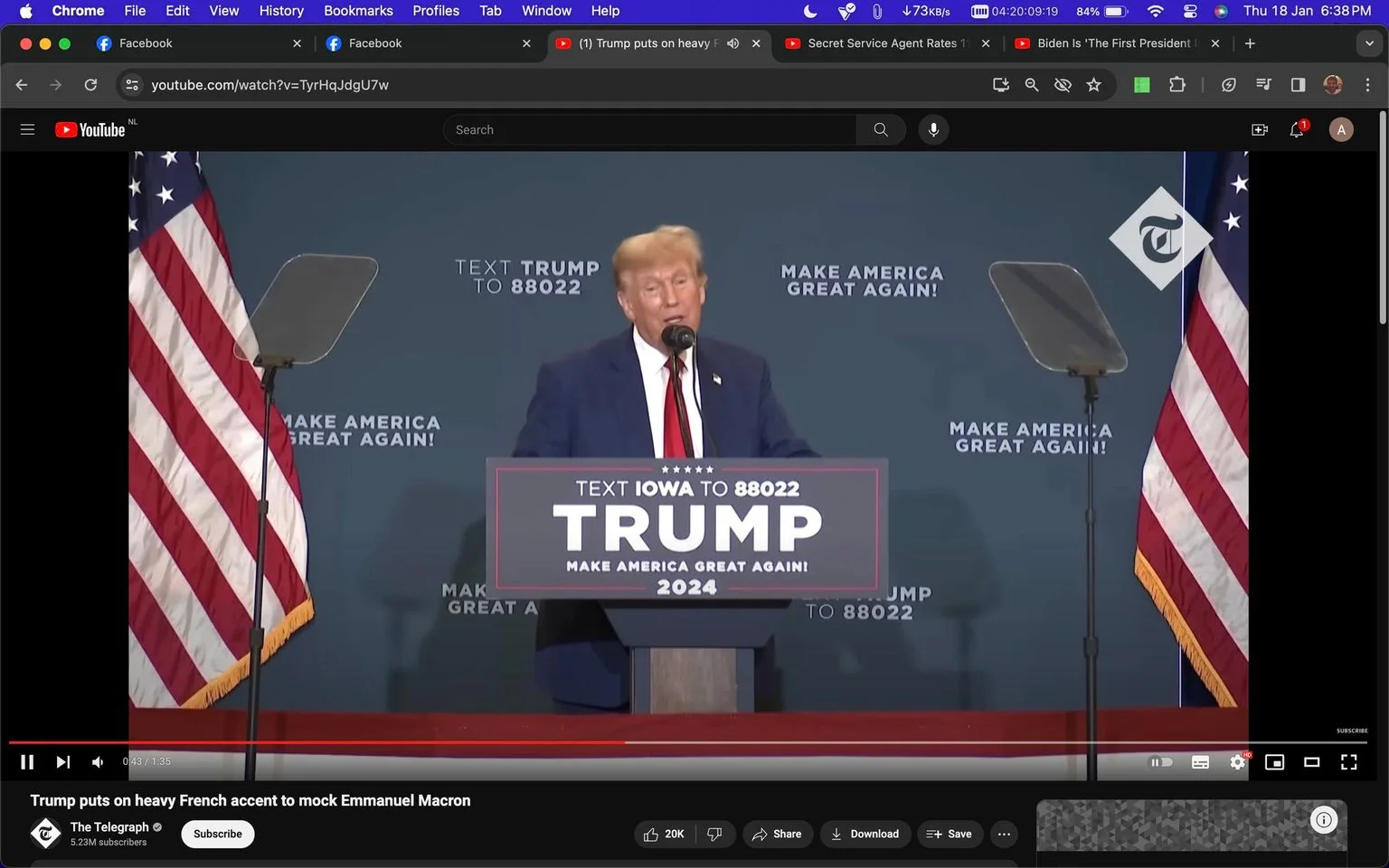
Task: Toggle autoplay switch
Action: [1161, 762]
